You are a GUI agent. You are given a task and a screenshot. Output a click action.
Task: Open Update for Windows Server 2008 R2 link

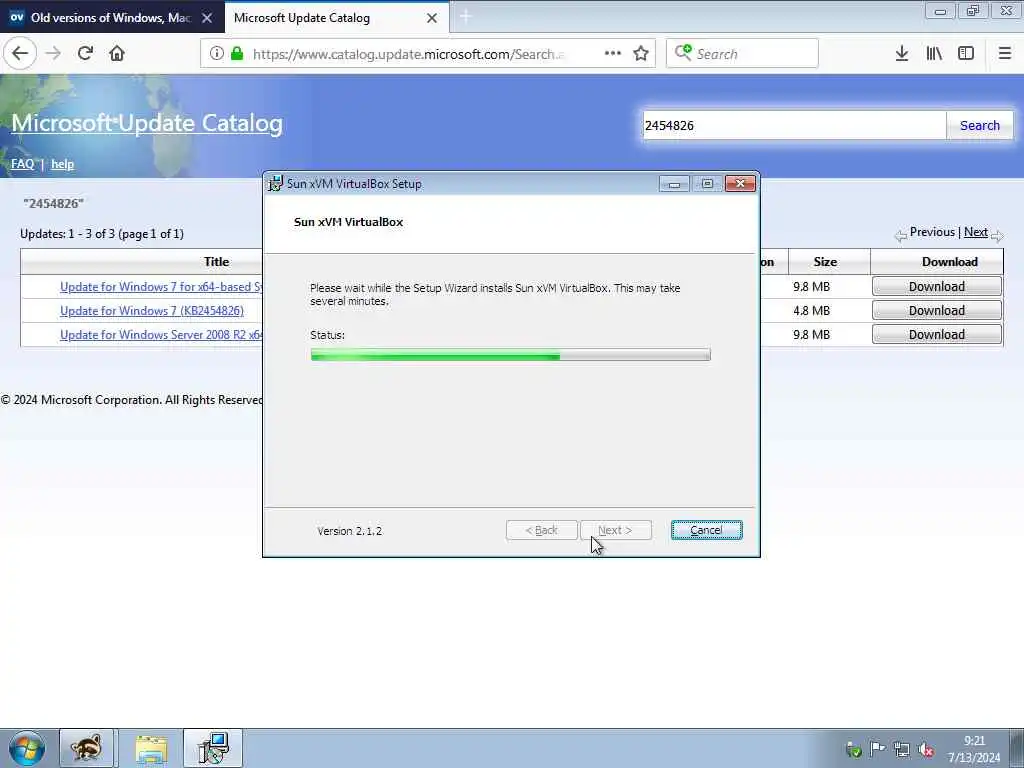pos(161,334)
